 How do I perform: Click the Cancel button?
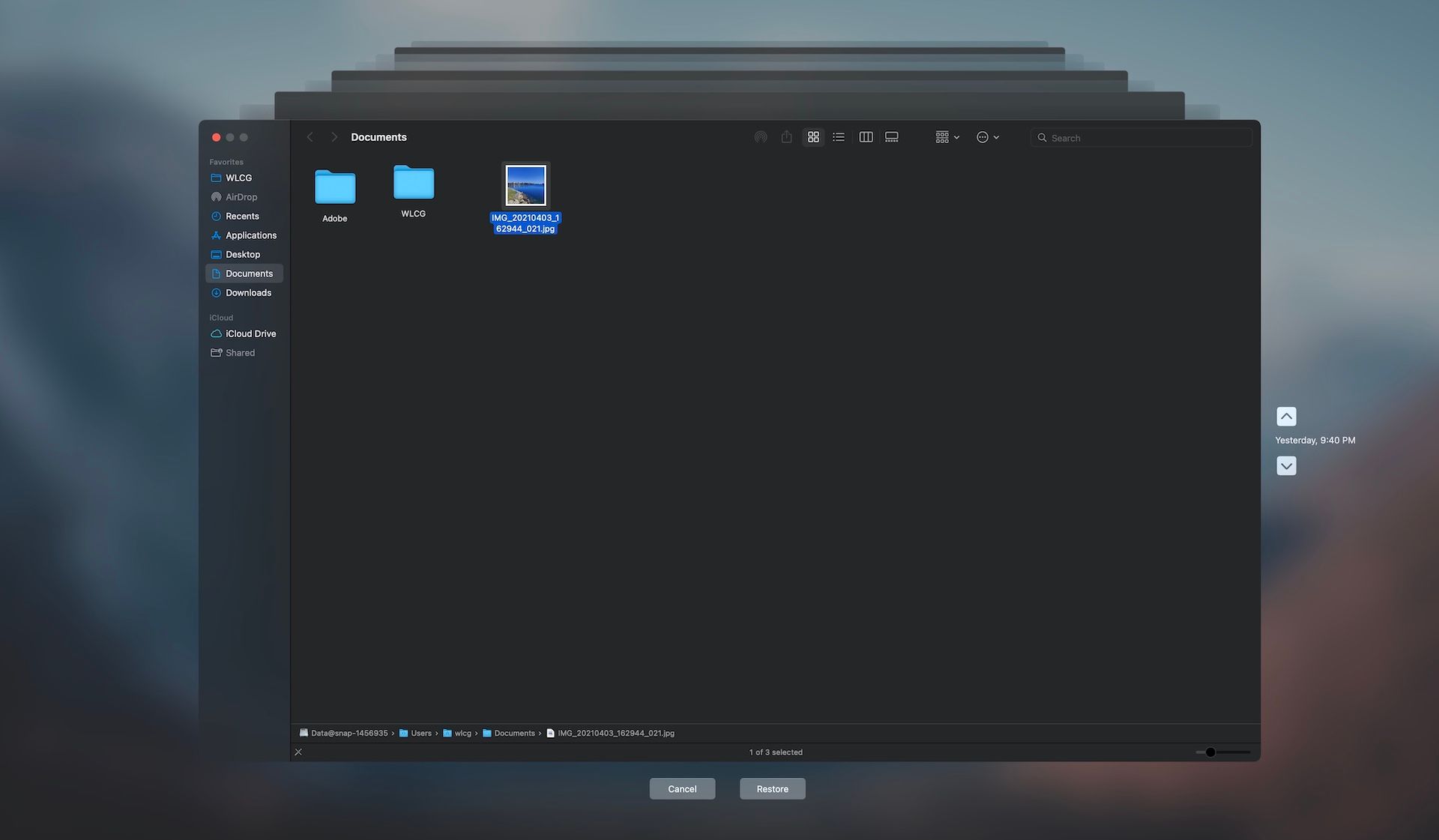[x=682, y=788]
